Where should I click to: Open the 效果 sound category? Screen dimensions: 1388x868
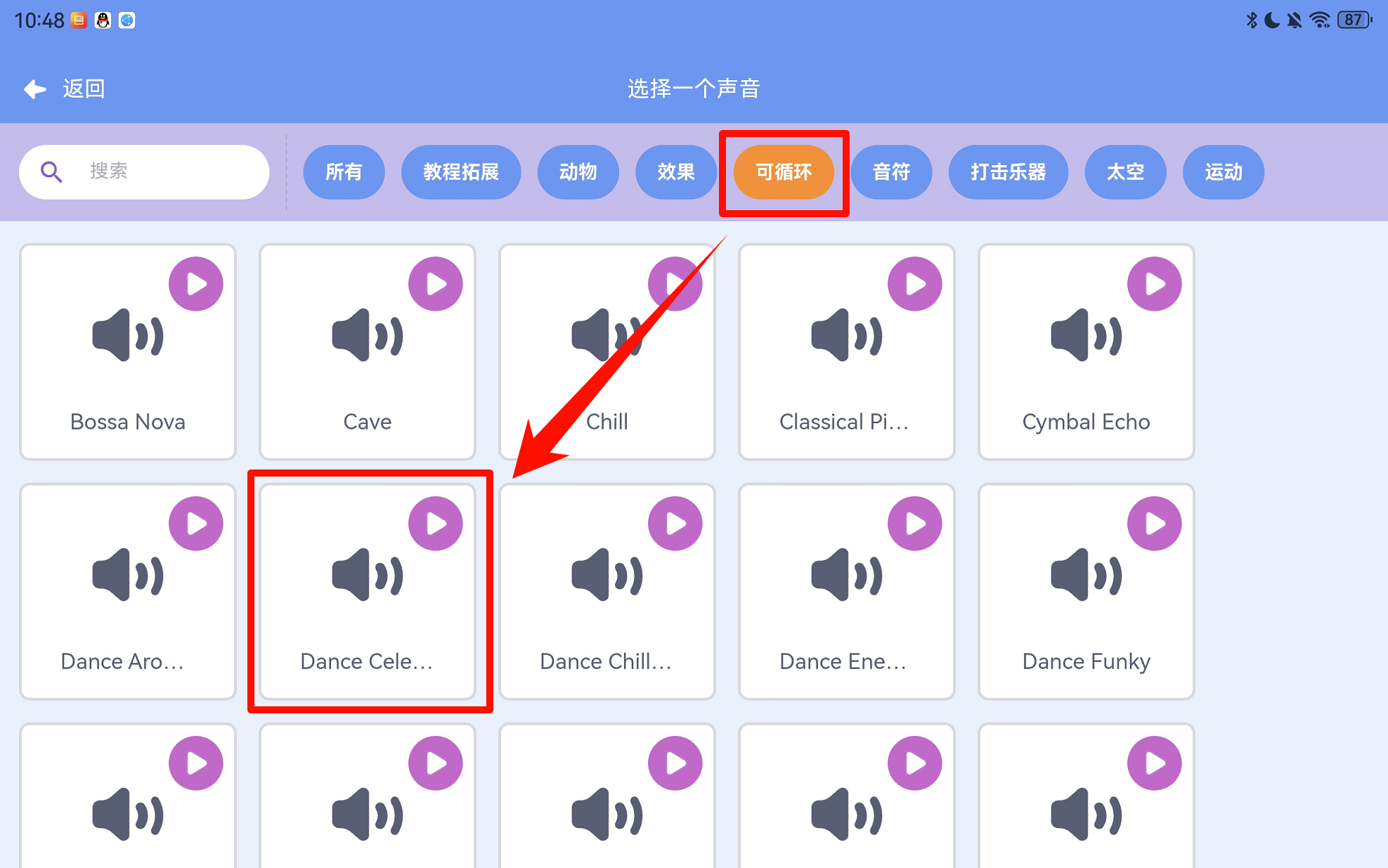[x=676, y=171]
